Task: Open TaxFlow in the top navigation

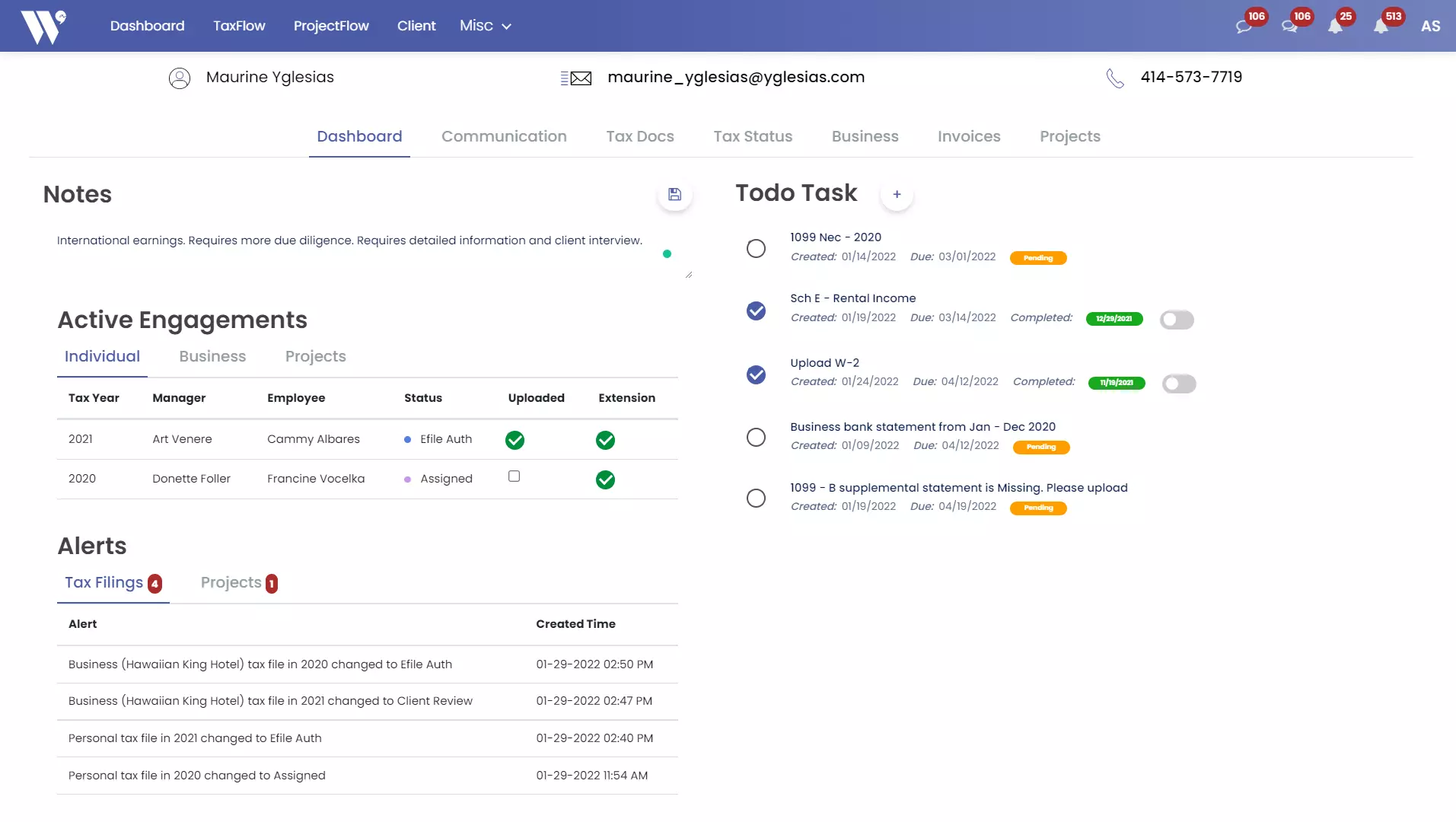Action: pos(239,26)
